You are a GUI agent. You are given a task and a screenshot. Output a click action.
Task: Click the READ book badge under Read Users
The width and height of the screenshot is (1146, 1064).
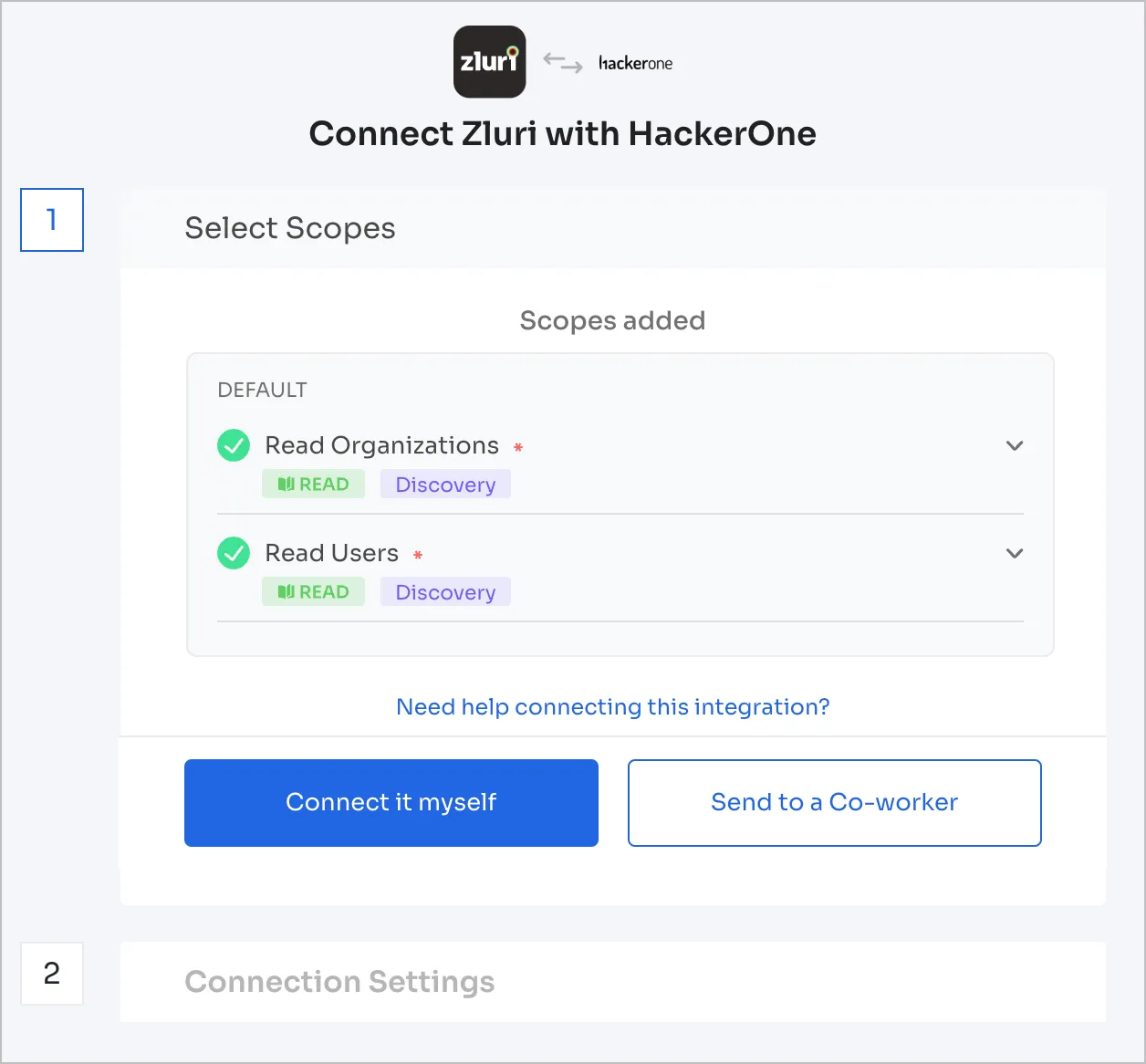click(313, 592)
